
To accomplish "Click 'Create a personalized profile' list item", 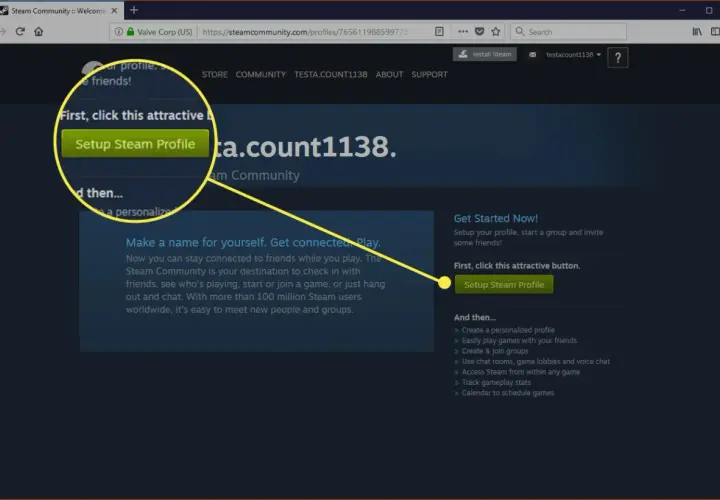I will click(x=508, y=330).
